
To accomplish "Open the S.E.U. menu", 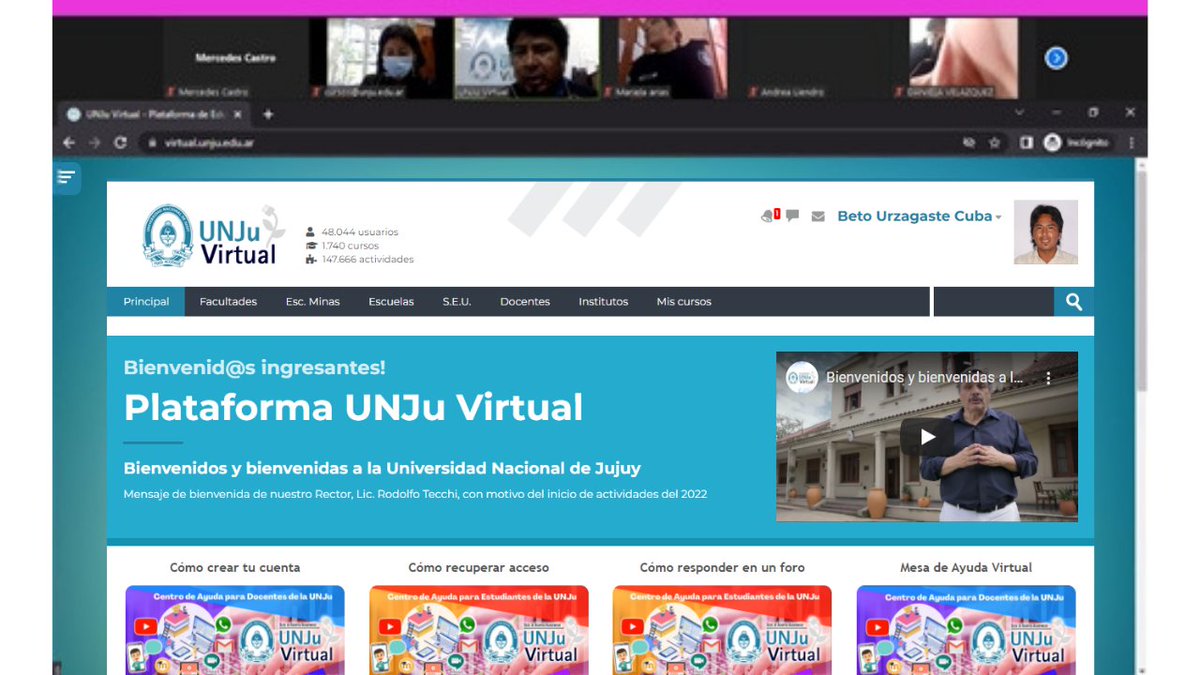I will coord(457,301).
